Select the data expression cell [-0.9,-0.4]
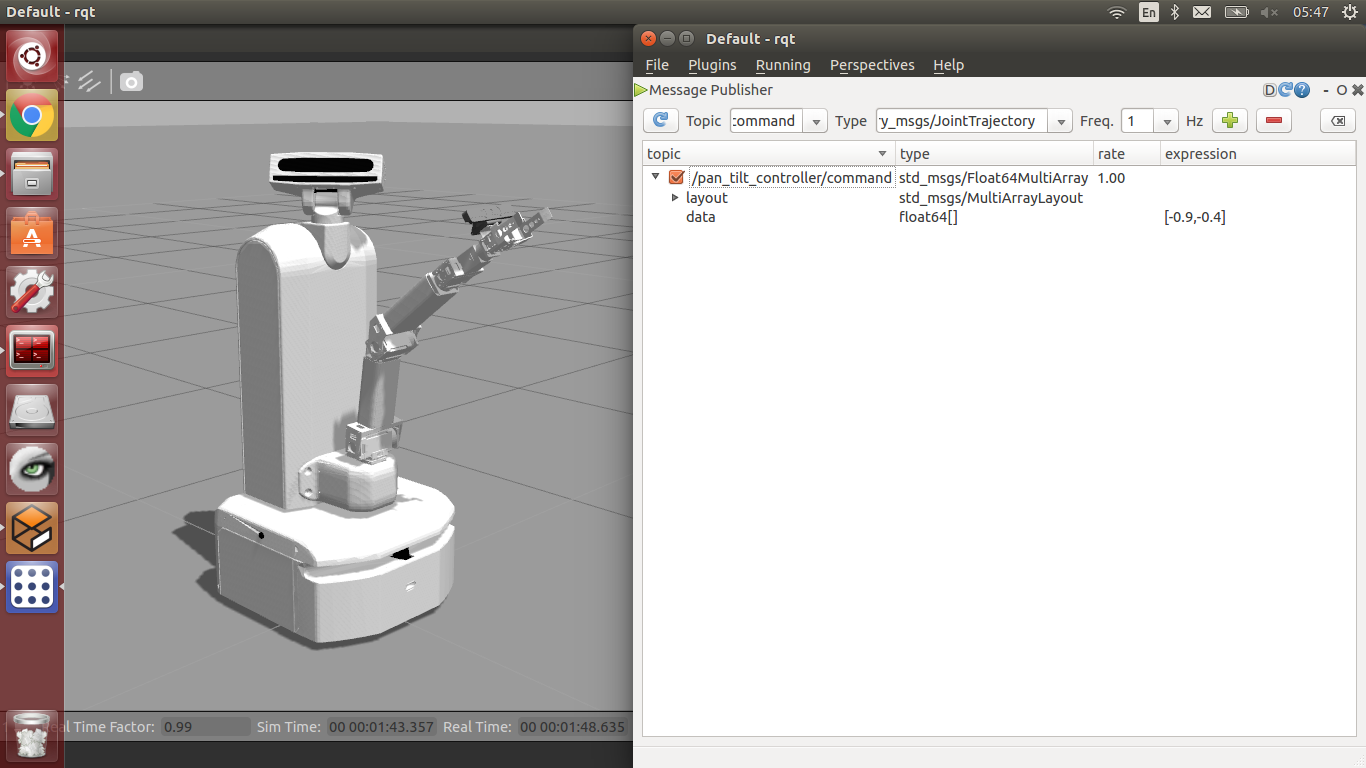The width and height of the screenshot is (1366, 768). pyautogui.click(x=1195, y=217)
